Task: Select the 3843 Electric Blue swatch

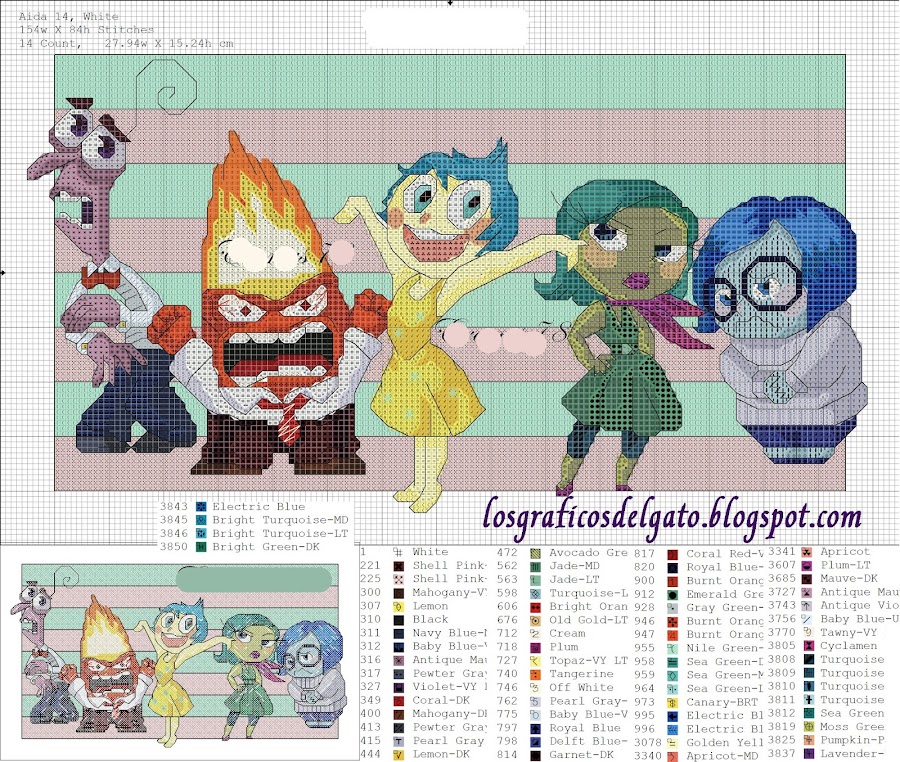Action: tap(201, 506)
